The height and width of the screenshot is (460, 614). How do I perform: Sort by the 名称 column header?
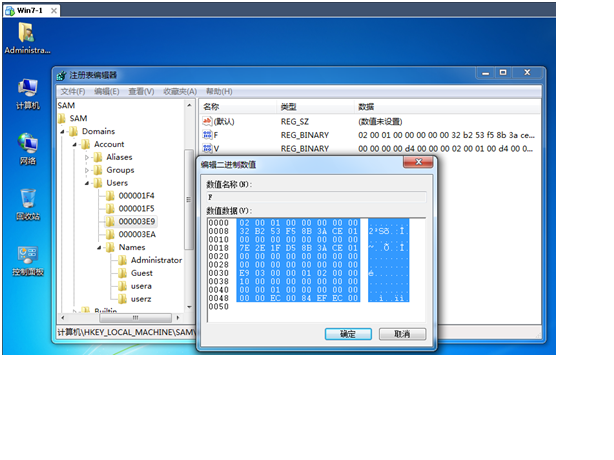tap(238, 107)
